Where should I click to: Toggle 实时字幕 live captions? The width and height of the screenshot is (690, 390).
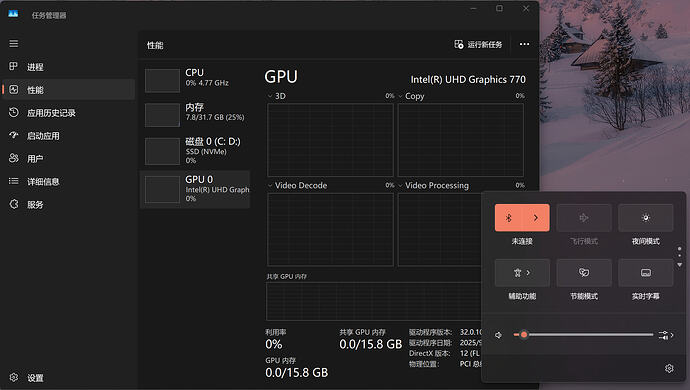coord(646,272)
